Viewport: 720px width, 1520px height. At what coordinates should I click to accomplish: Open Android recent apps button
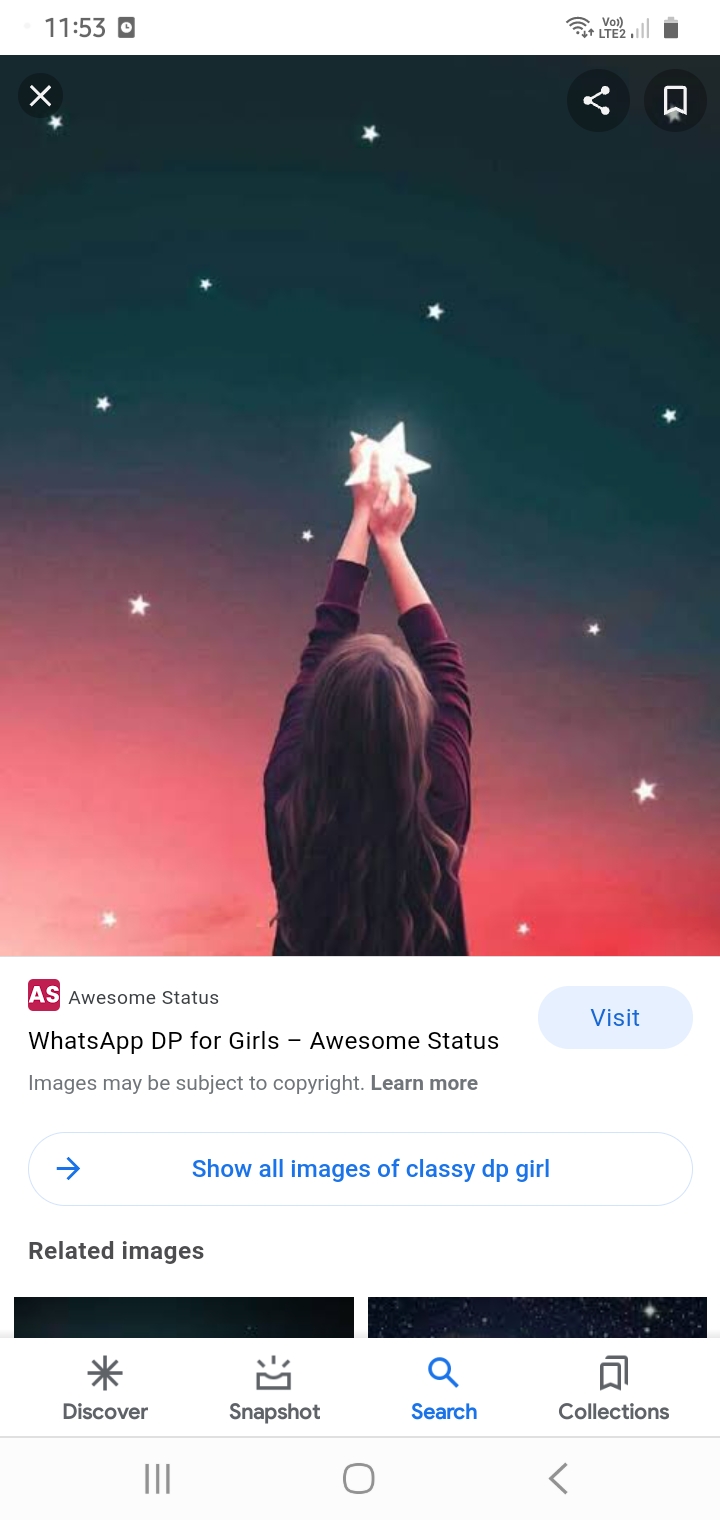pos(157,1478)
